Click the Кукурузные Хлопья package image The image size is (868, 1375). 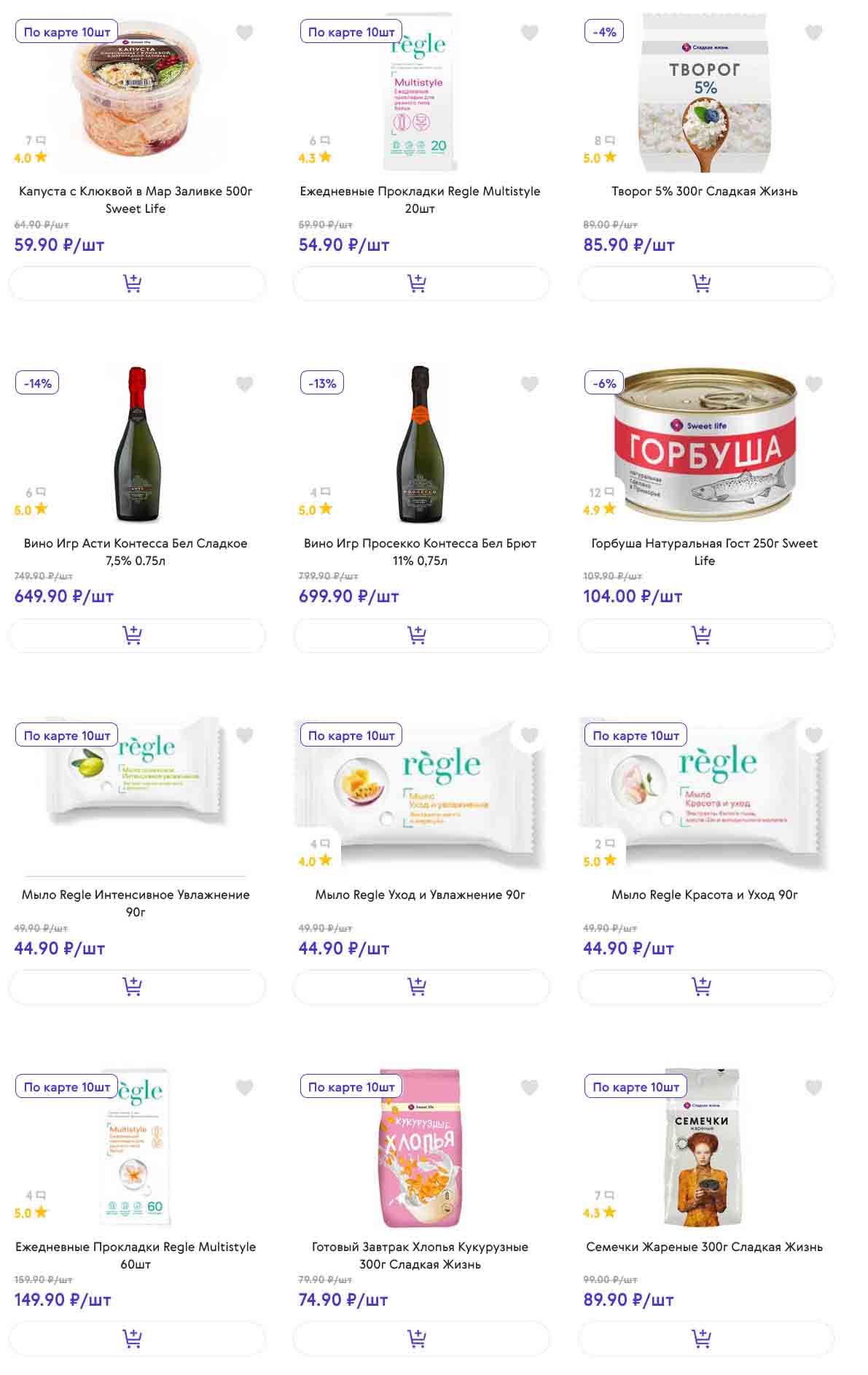pos(421,1148)
